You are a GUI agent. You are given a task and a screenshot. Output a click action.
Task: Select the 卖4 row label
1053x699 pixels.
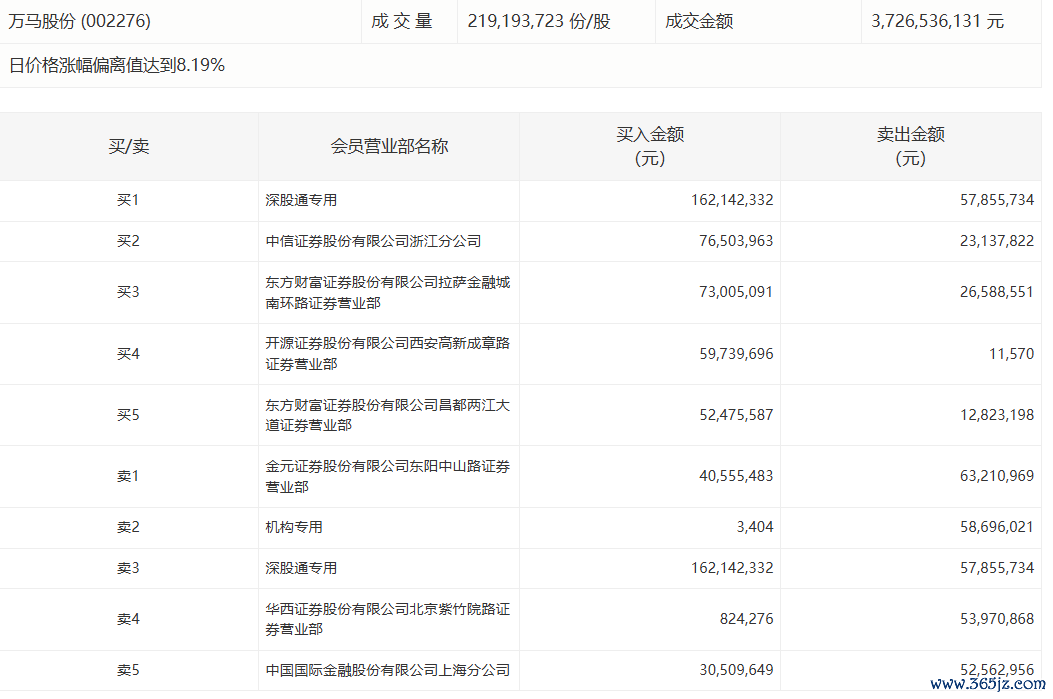coord(128,619)
